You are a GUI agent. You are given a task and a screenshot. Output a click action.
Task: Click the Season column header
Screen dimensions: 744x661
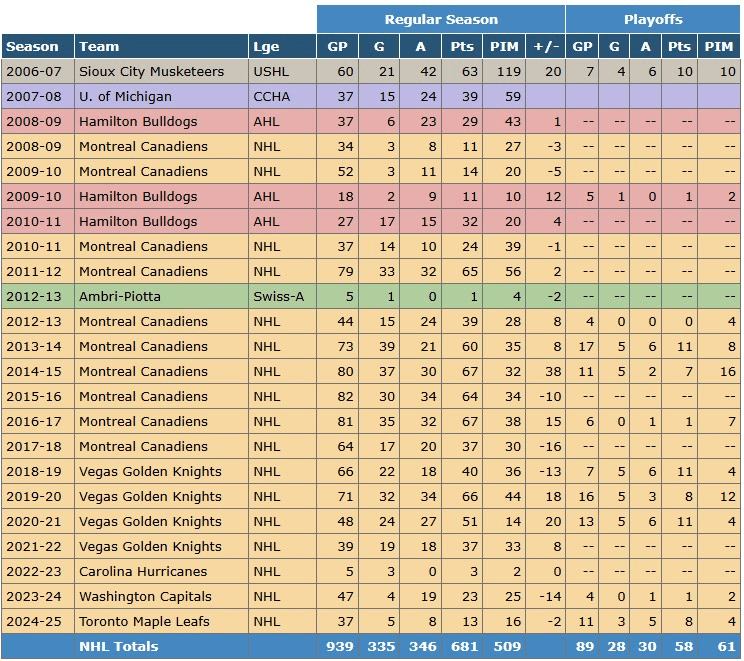pyautogui.click(x=37, y=47)
